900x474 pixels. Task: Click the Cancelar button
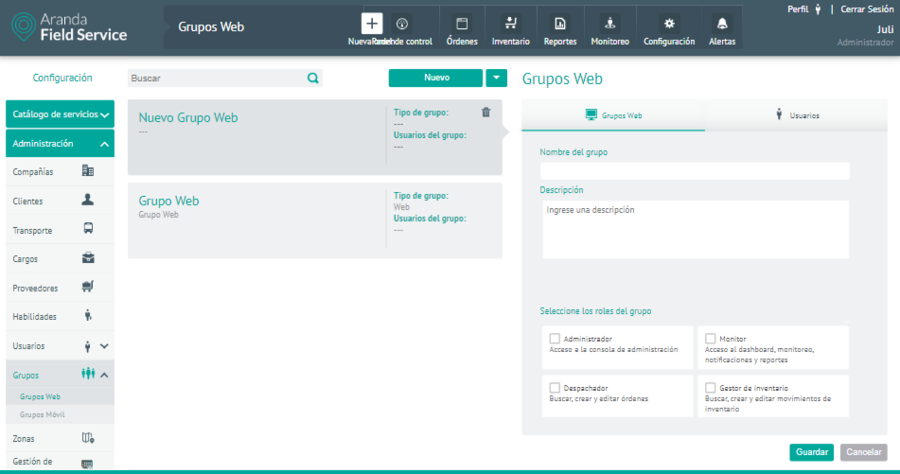[864, 452]
